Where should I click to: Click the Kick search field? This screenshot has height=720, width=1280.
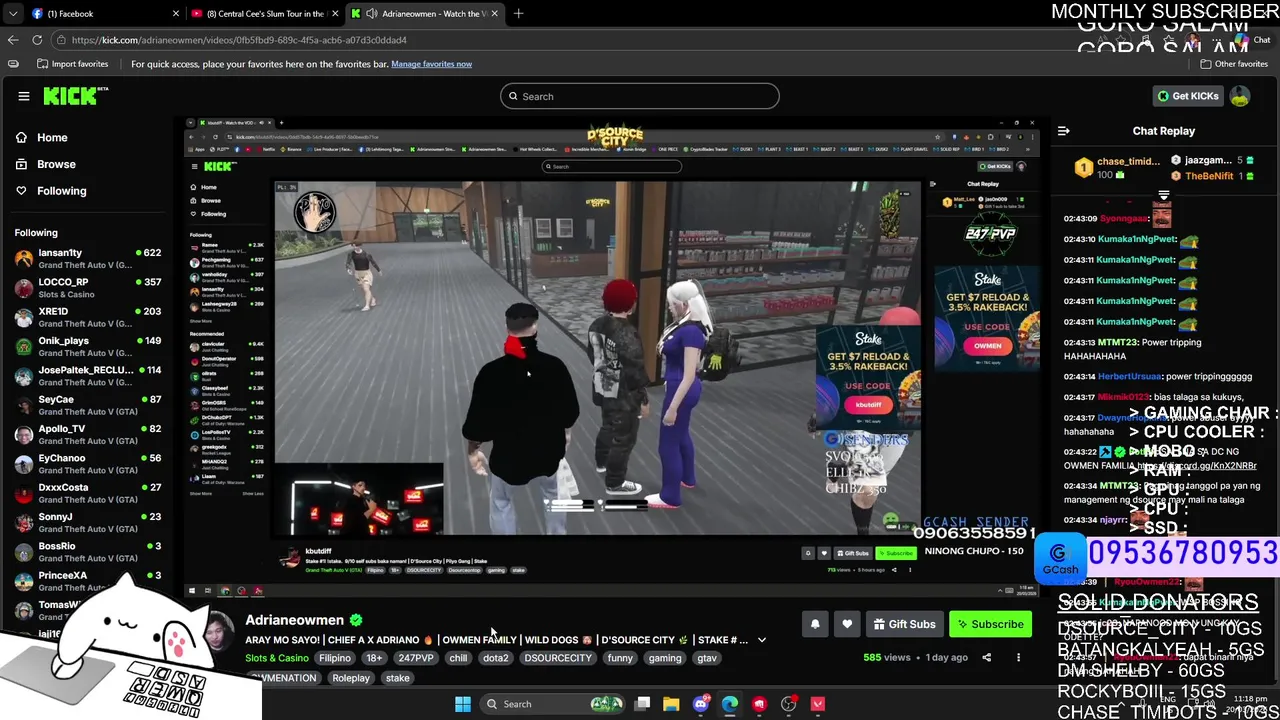point(640,96)
